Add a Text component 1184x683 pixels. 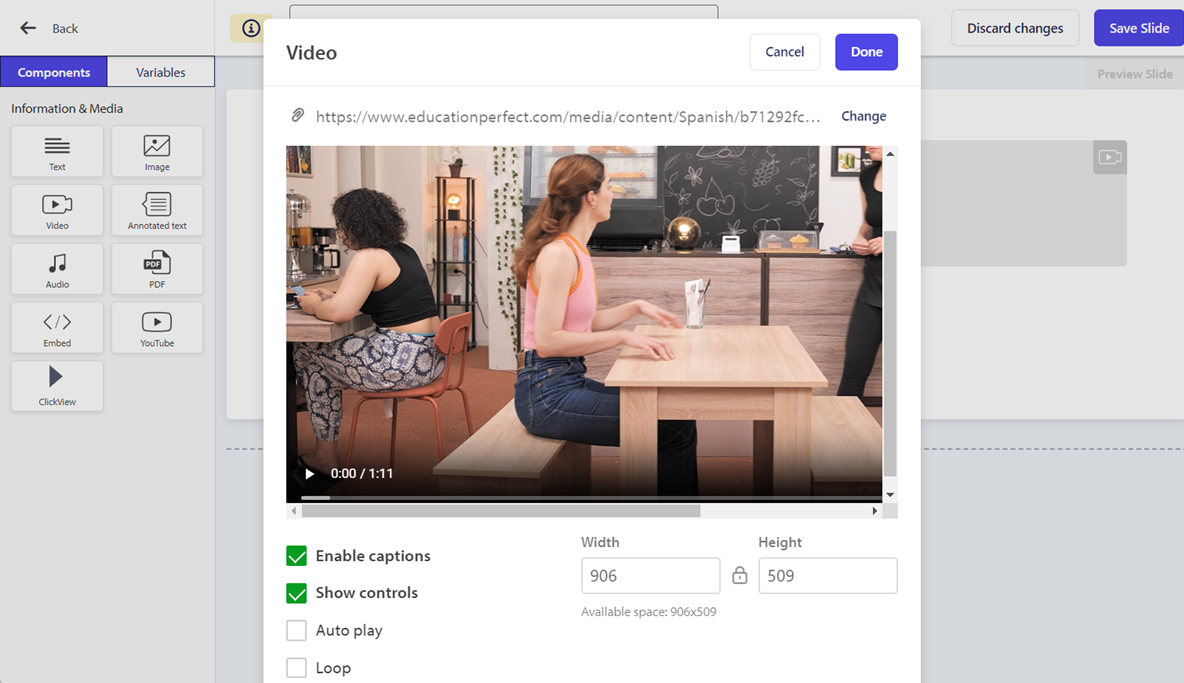tap(57, 152)
